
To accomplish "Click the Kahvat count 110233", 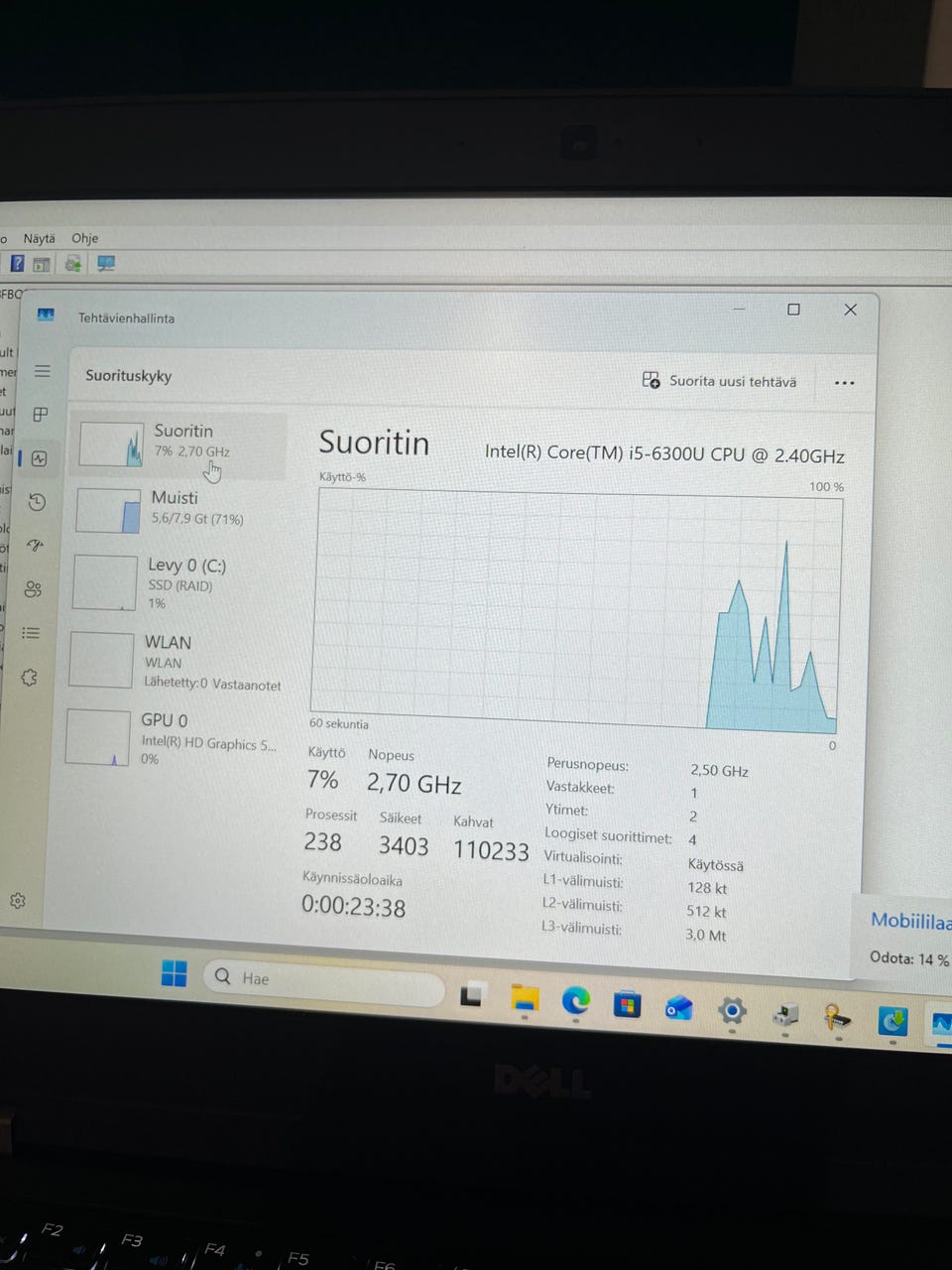I will pos(491,850).
